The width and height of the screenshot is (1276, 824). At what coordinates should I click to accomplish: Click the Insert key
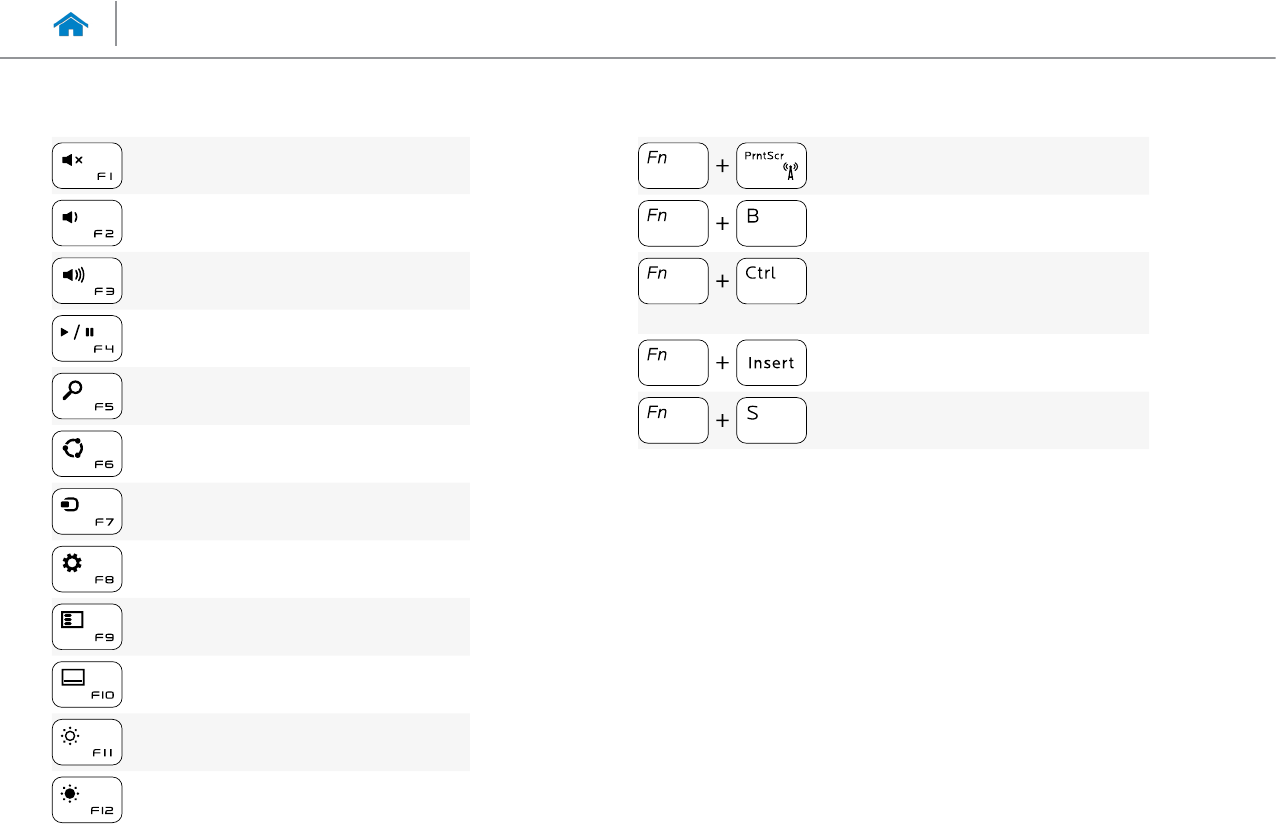[771, 363]
